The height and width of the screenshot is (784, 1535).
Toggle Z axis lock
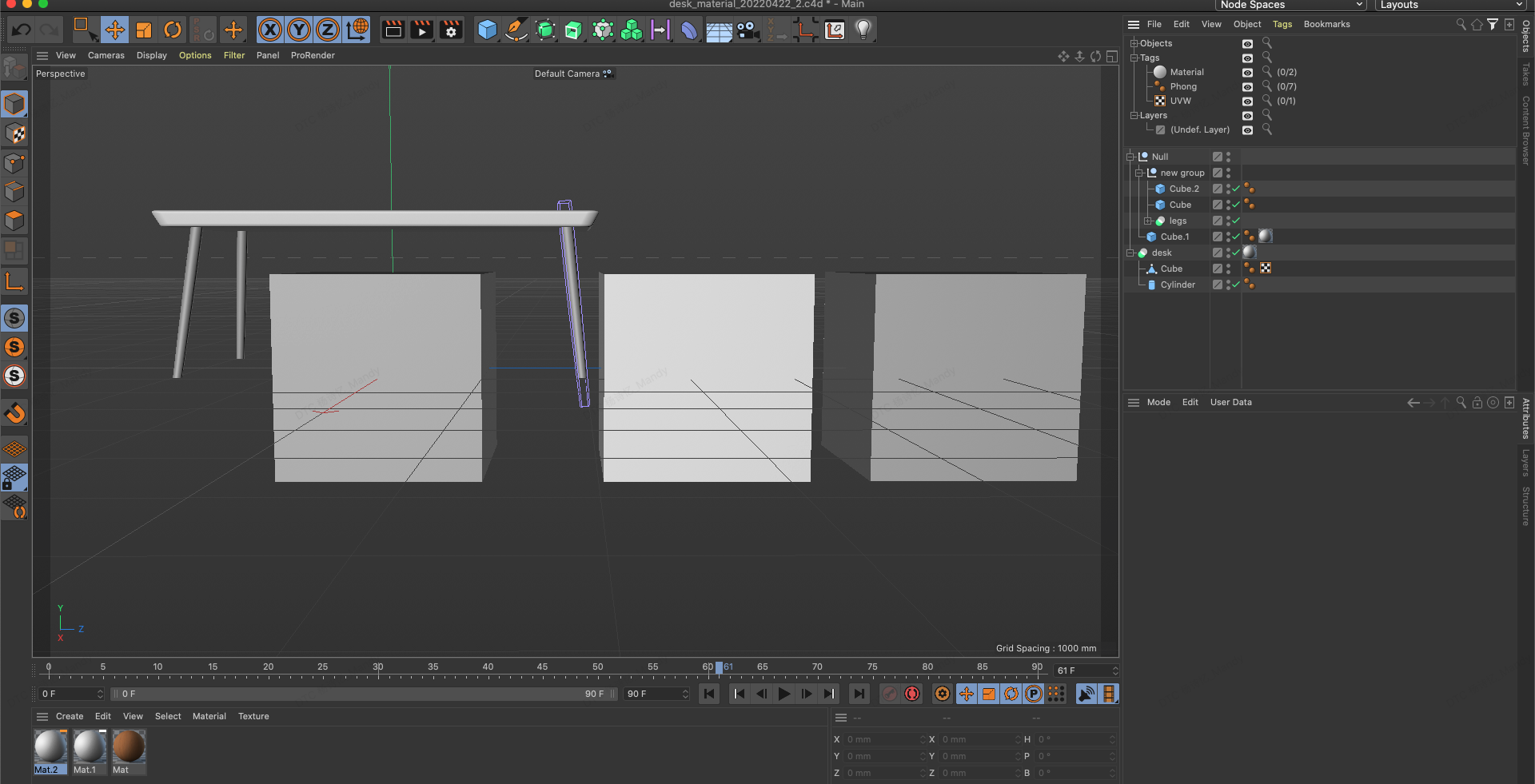[328, 30]
